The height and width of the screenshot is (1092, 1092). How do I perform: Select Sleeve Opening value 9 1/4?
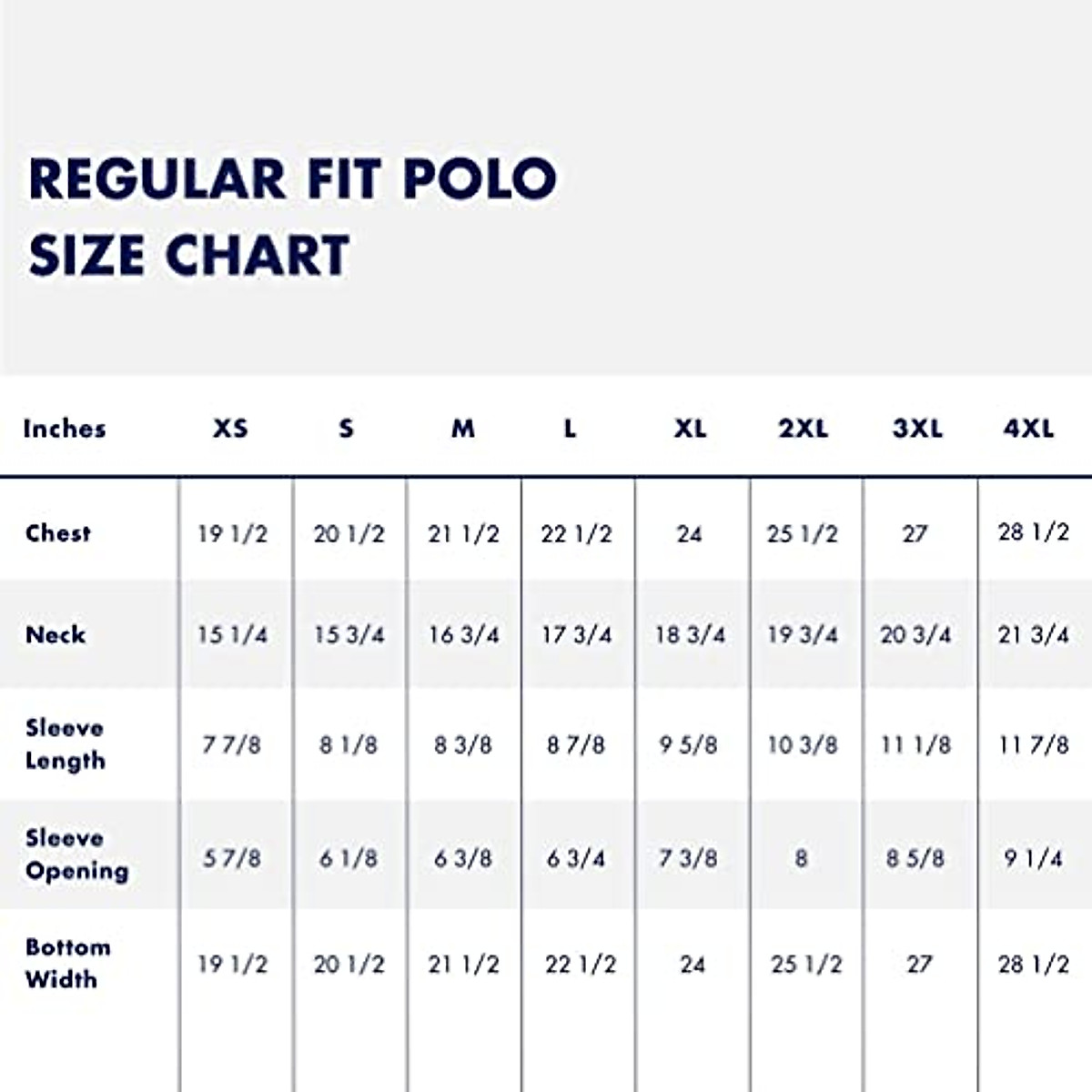click(x=1033, y=858)
